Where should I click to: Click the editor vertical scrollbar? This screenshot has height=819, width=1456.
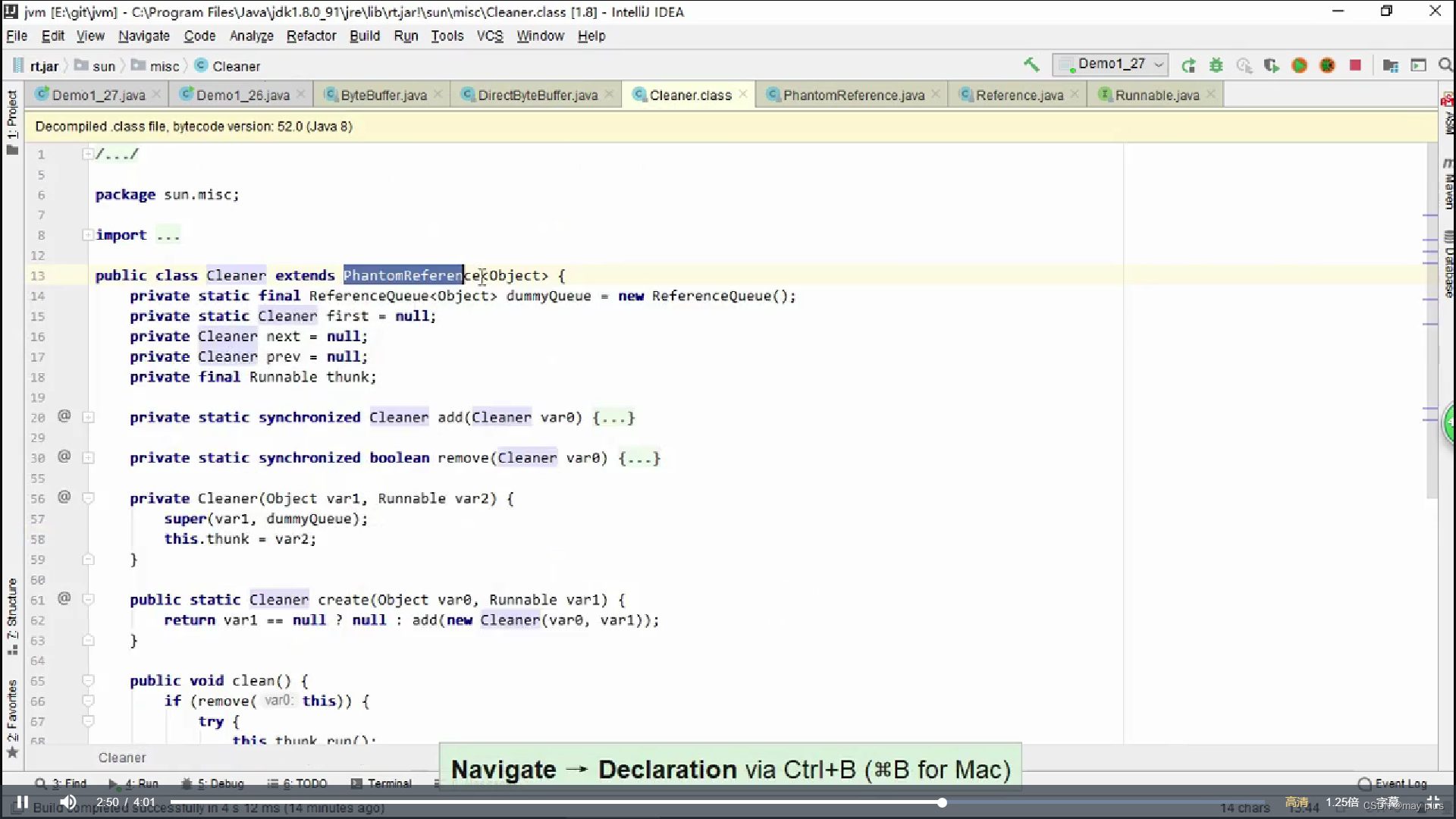[1431, 319]
